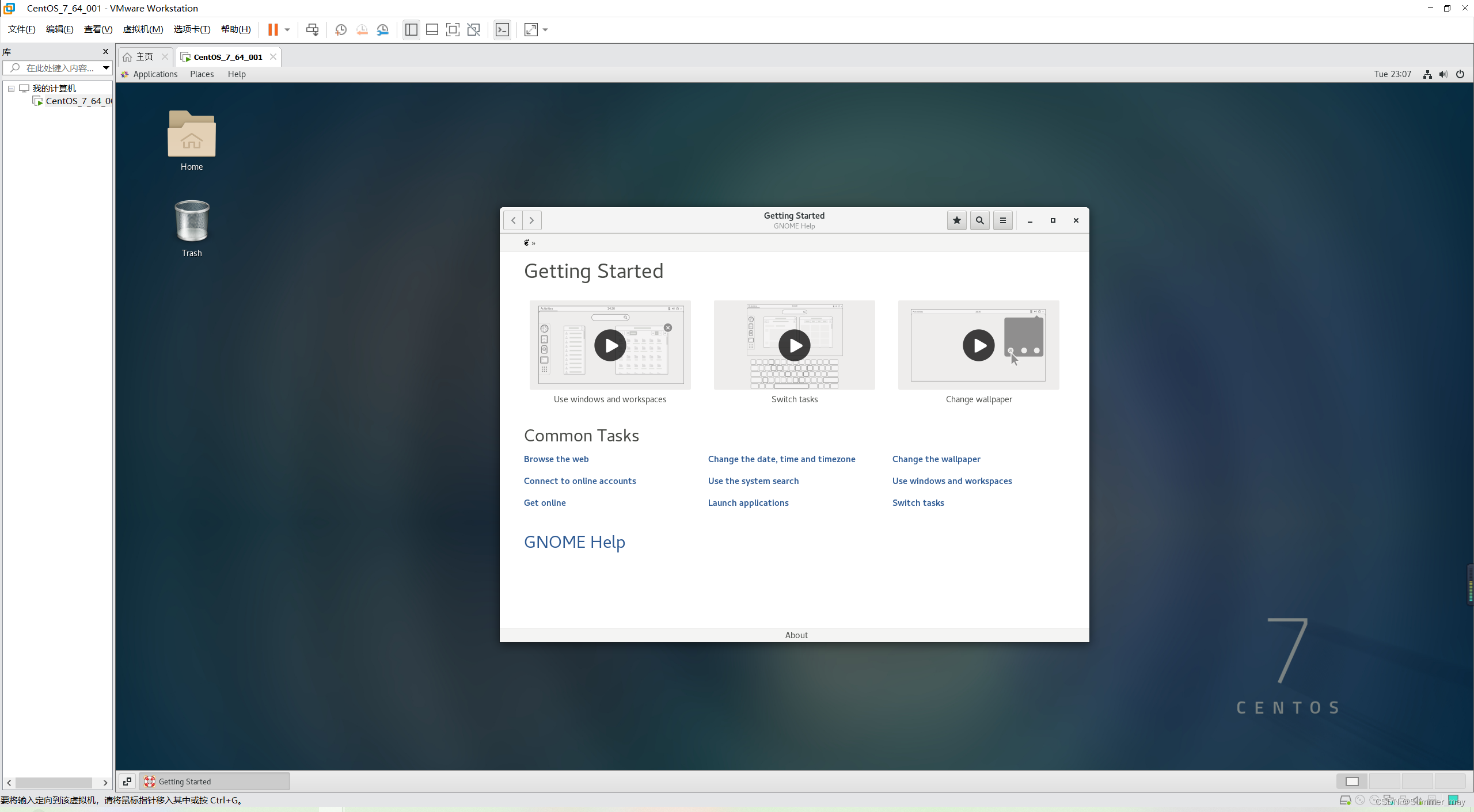1474x812 pixels.
Task: Open the library search box dropdown arrow
Action: [106, 68]
